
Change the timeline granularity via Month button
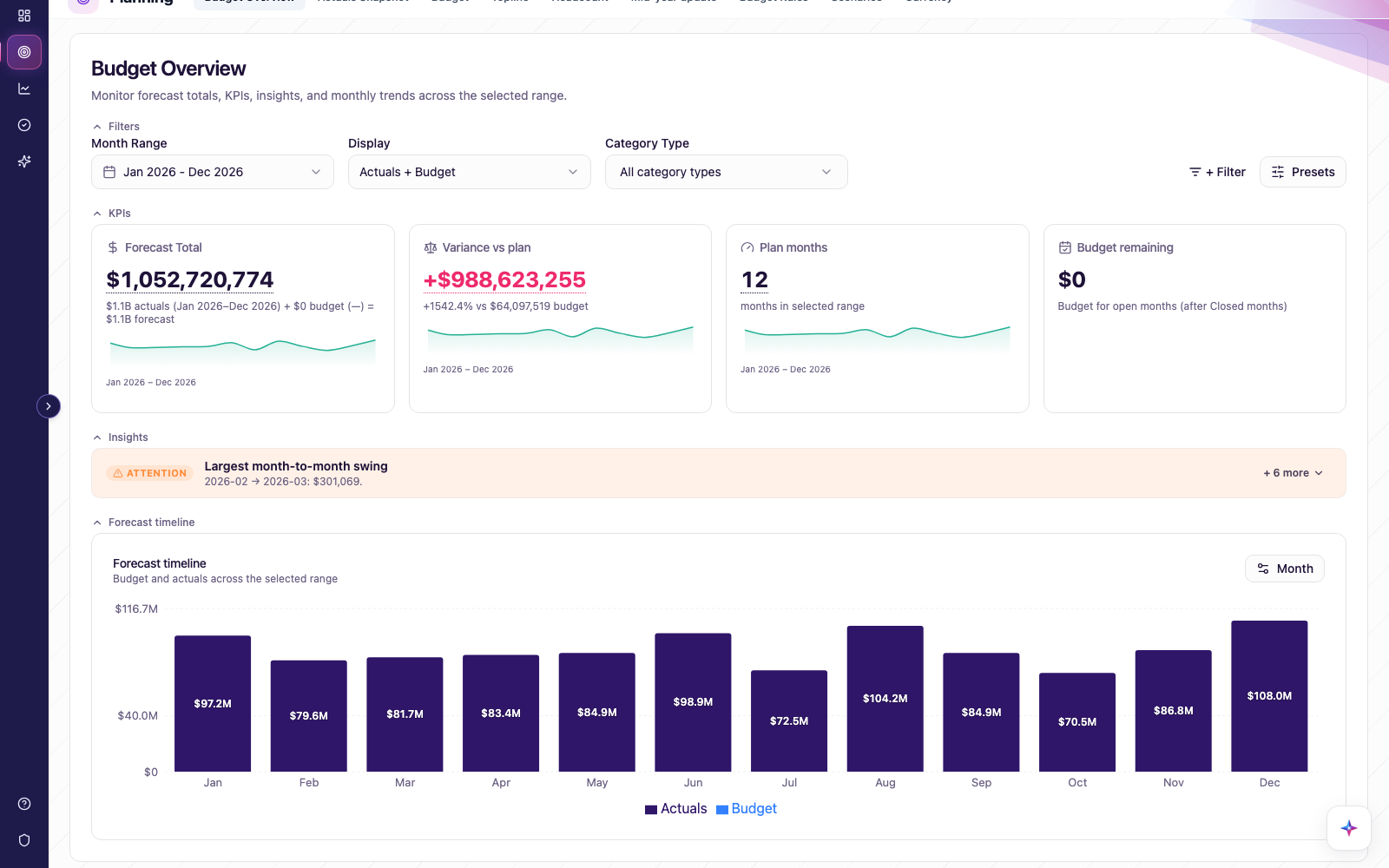1285,569
